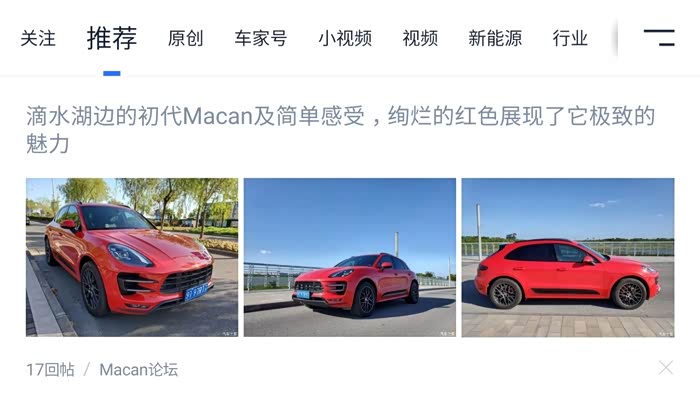700x408 pixels.
Task: Dismiss the Macan post with X icon
Action: [665, 368]
